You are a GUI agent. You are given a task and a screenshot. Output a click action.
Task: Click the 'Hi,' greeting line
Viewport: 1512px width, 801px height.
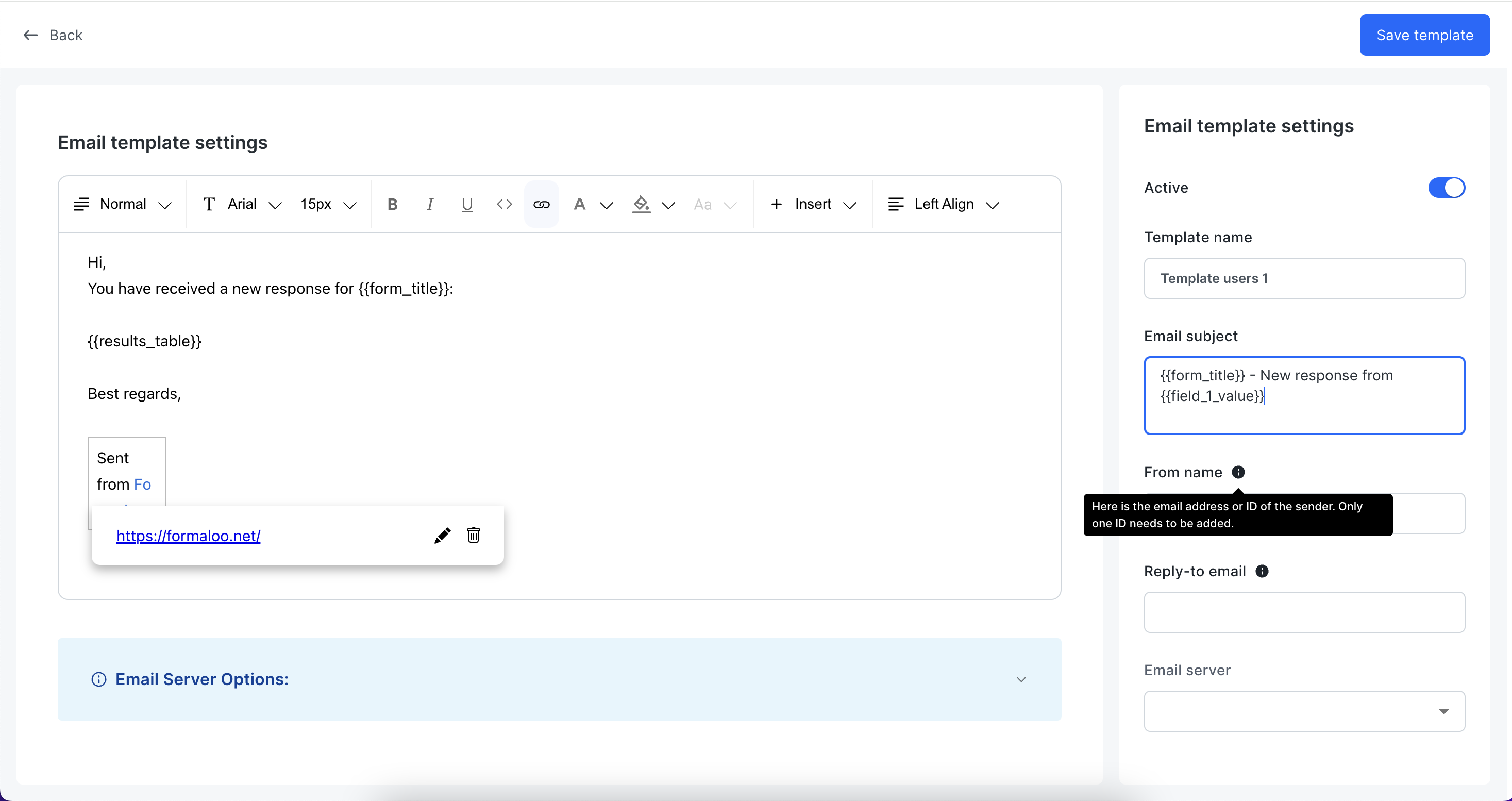[x=97, y=262]
